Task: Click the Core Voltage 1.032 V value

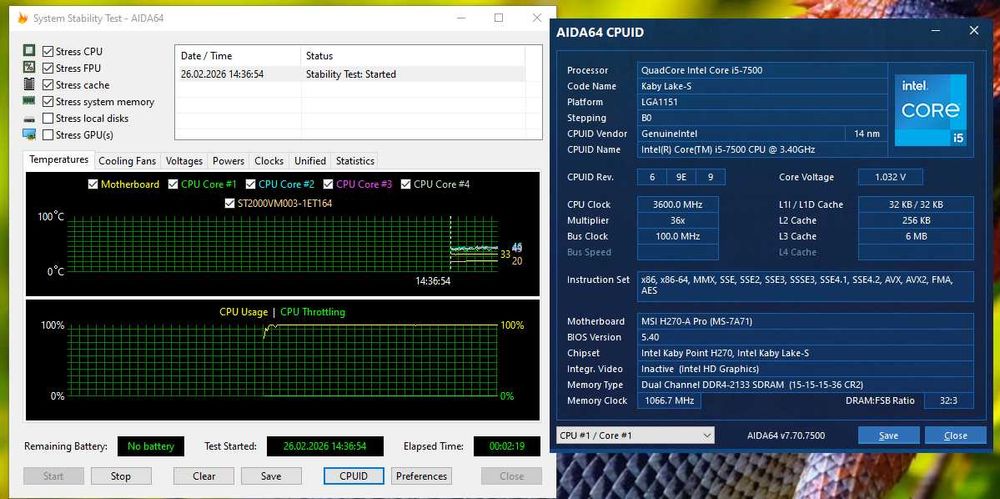Action: pyautogui.click(x=891, y=177)
